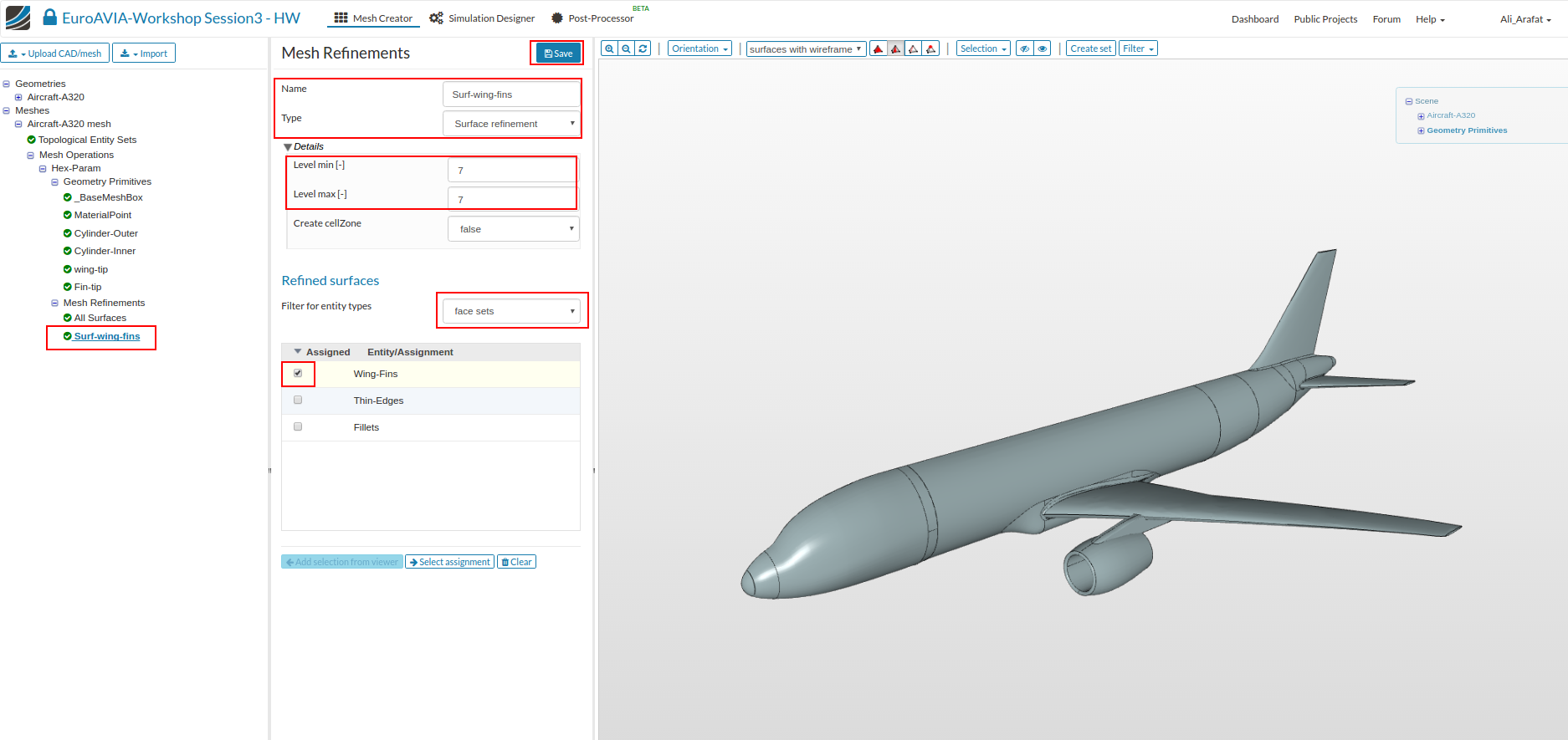Select the Surf-wing-fins tree item
Viewport: 1568px width, 740px height.
click(x=106, y=336)
